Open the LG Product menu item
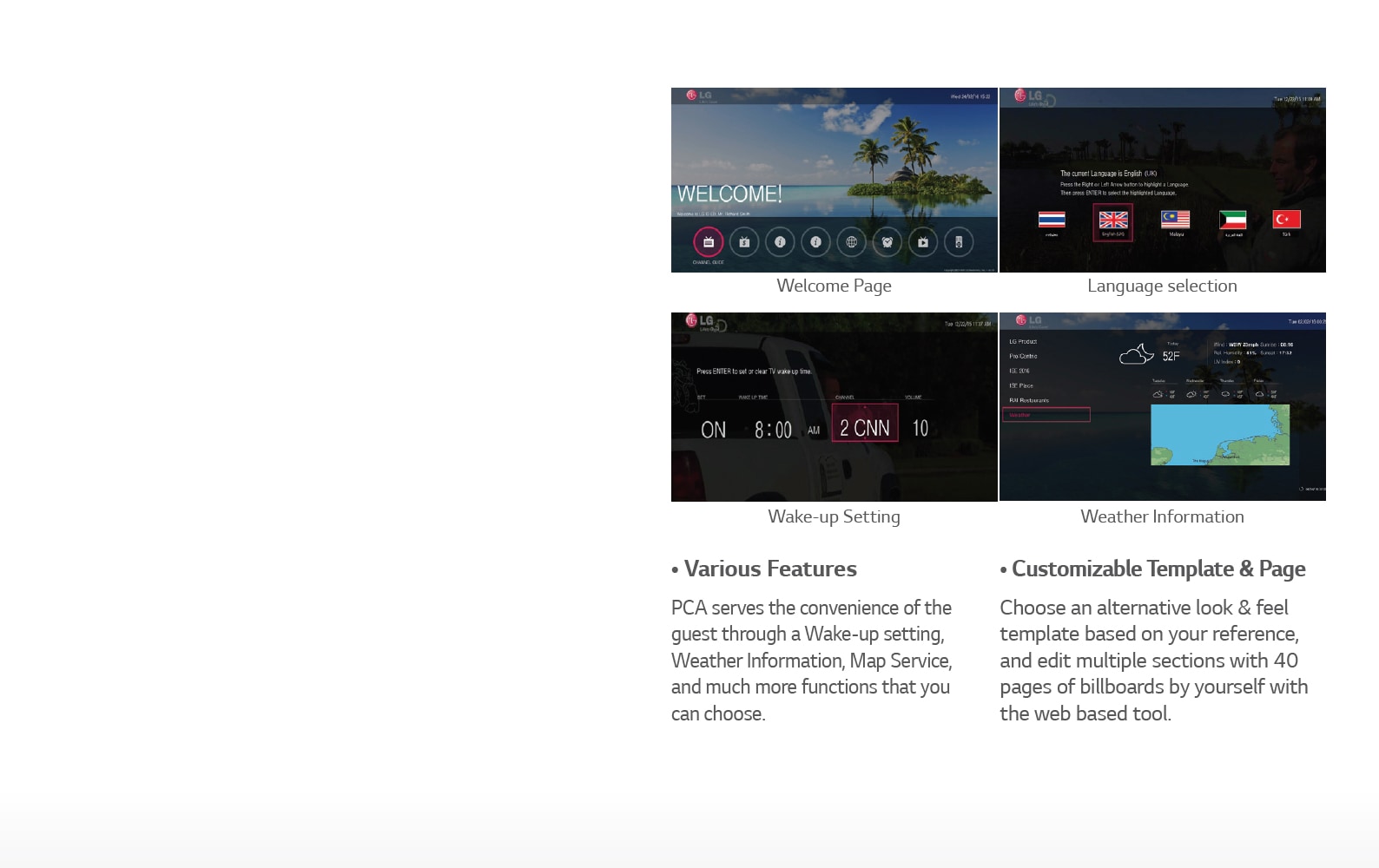Image resolution: width=1379 pixels, height=868 pixels. (x=1023, y=342)
